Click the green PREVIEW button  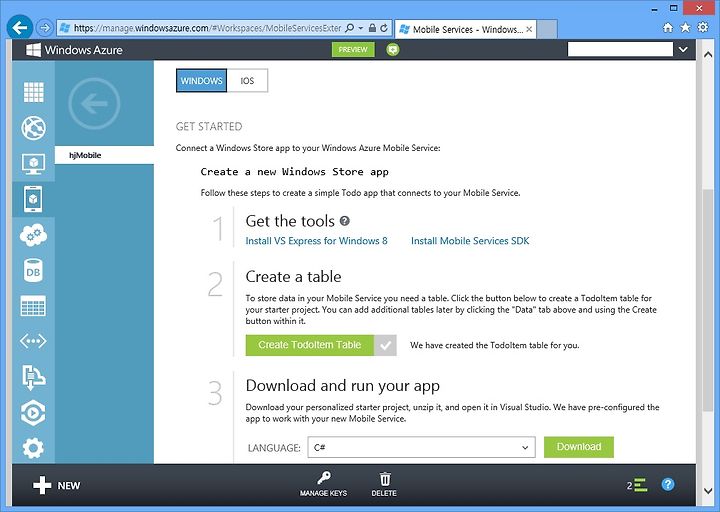[x=353, y=50]
